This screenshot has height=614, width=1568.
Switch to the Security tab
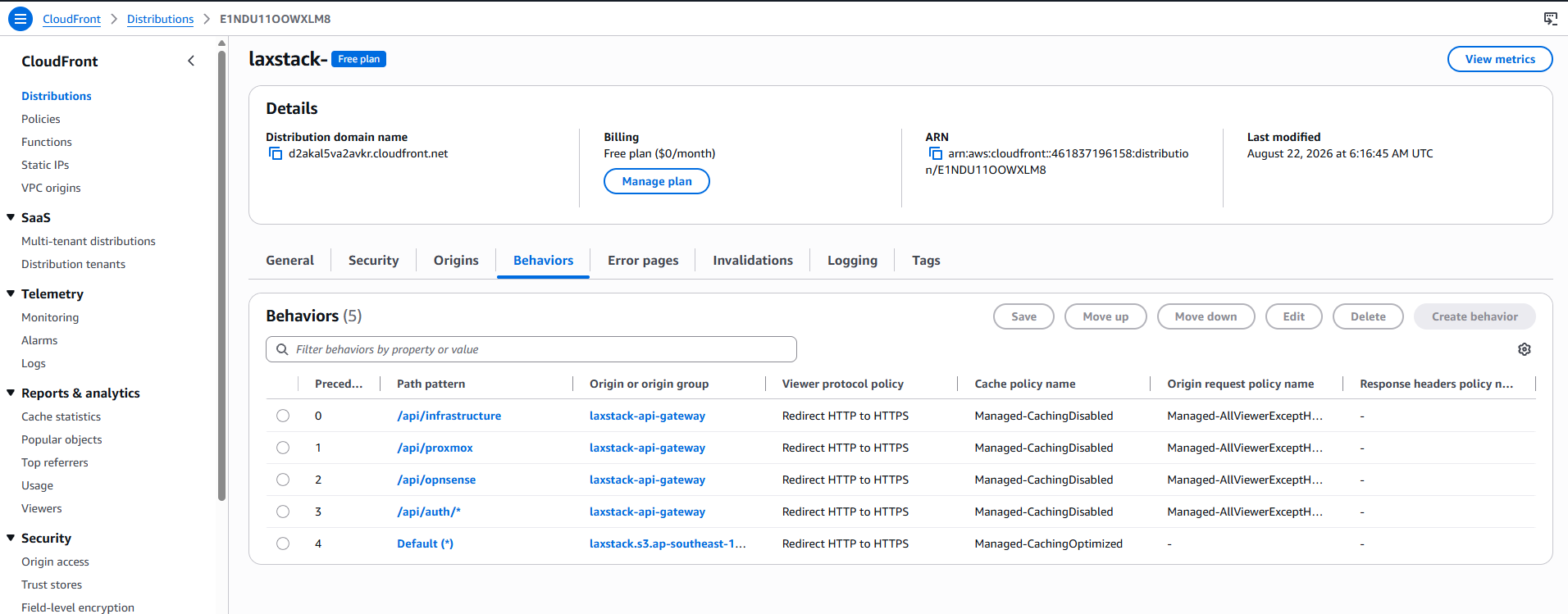[373, 260]
